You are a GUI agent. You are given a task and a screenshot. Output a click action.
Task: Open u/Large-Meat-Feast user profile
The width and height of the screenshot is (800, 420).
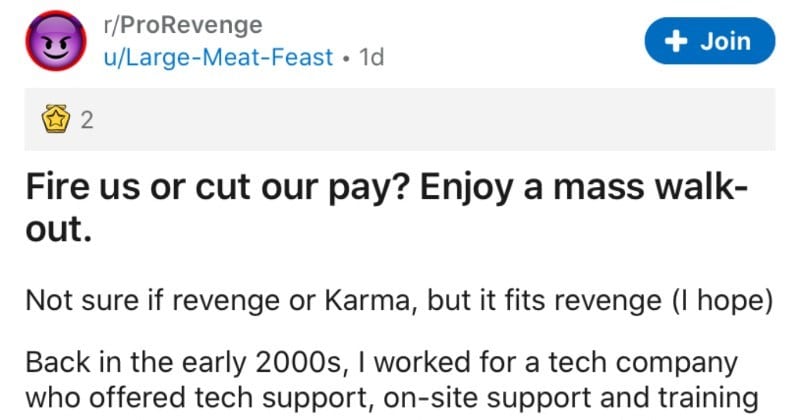218,57
